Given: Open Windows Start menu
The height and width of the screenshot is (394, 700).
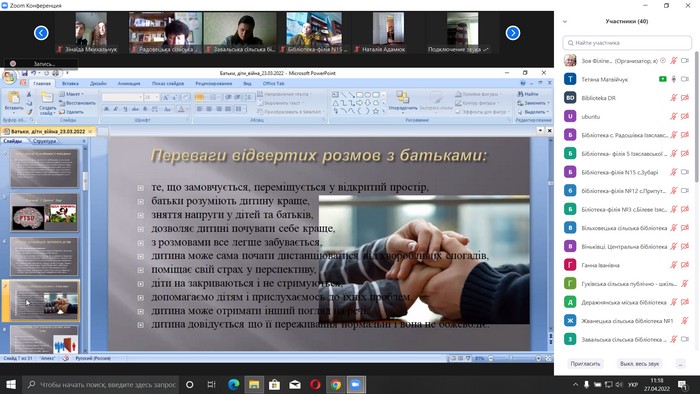Looking at the screenshot, I should click(x=11, y=385).
